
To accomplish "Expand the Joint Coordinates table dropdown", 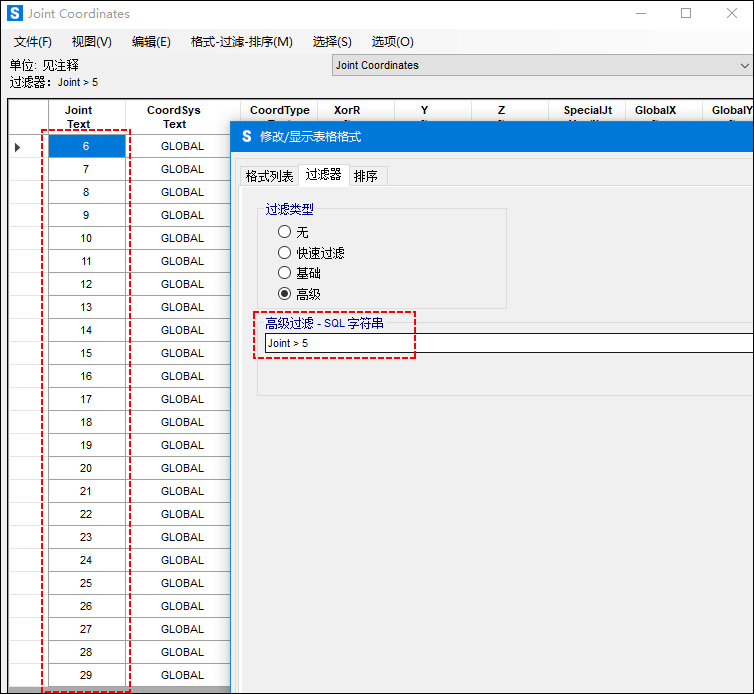I will point(743,65).
